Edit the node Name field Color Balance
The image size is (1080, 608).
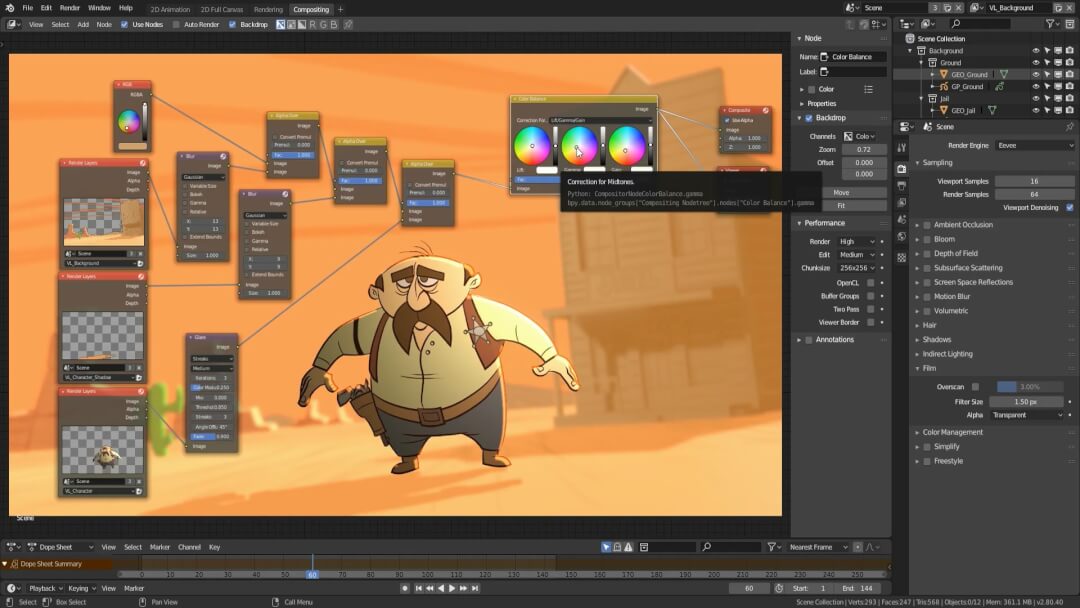[x=853, y=57]
